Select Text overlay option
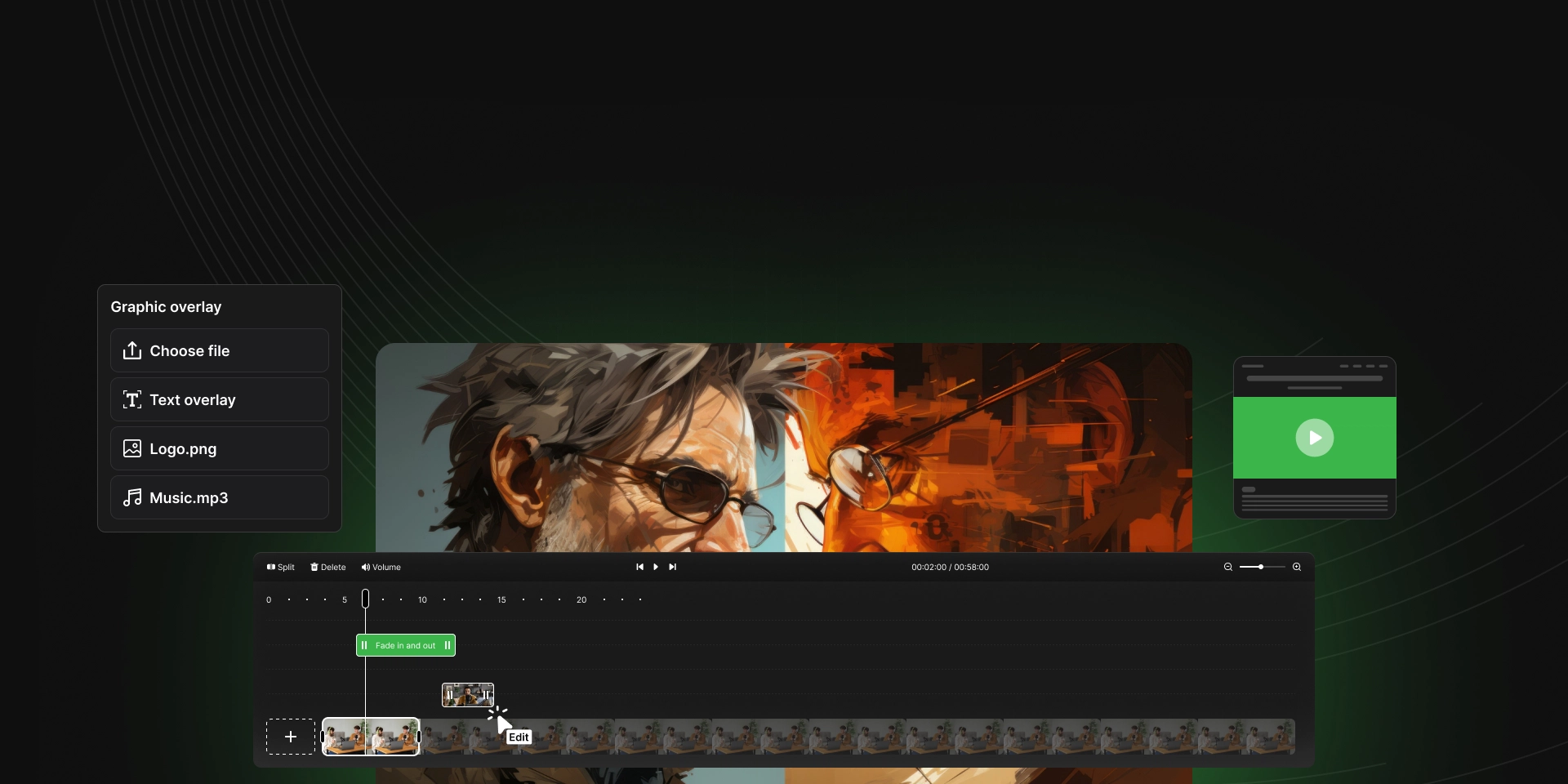The height and width of the screenshot is (784, 1568). click(x=220, y=399)
